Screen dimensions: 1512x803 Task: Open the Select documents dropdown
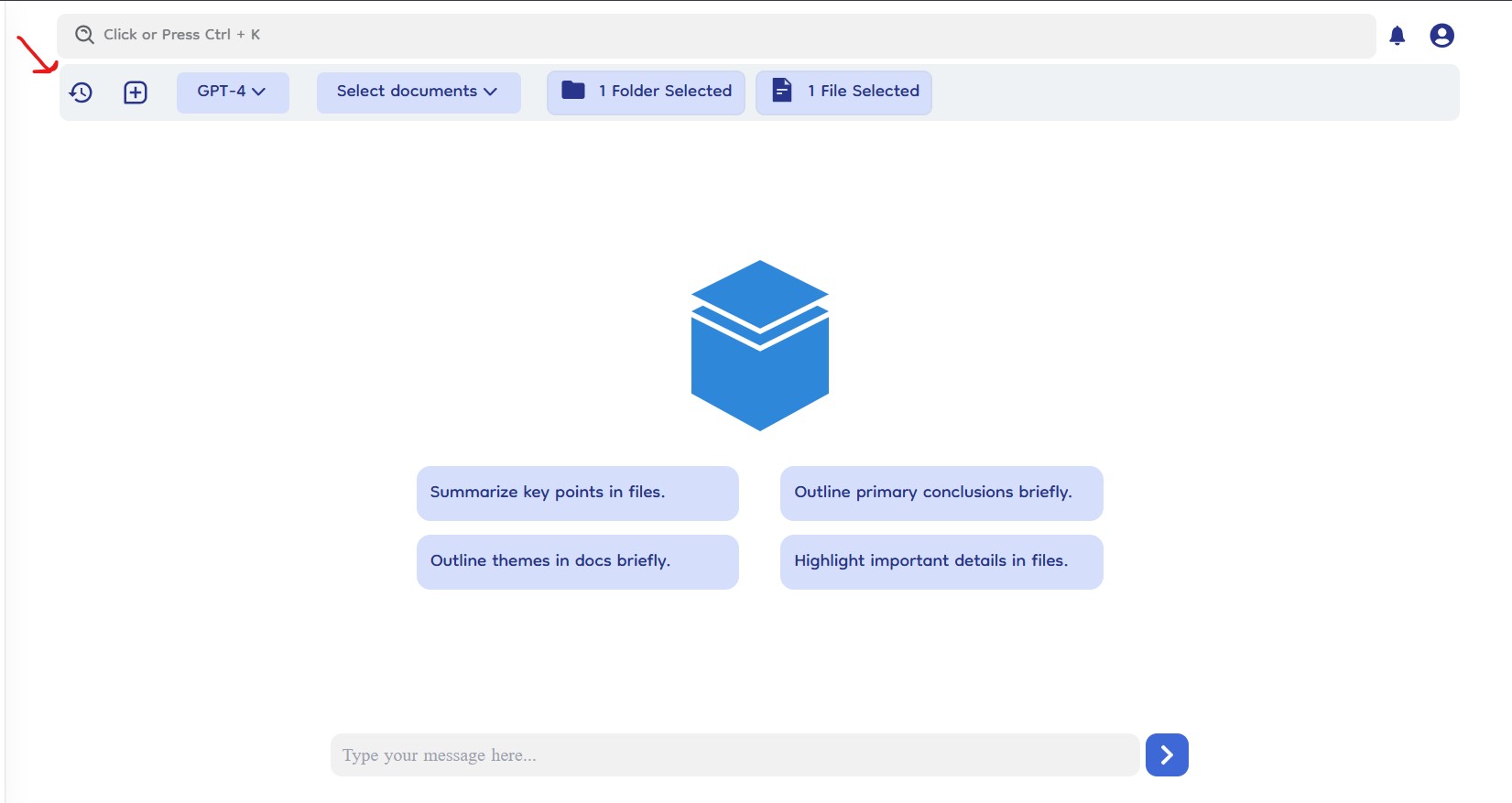408,92
